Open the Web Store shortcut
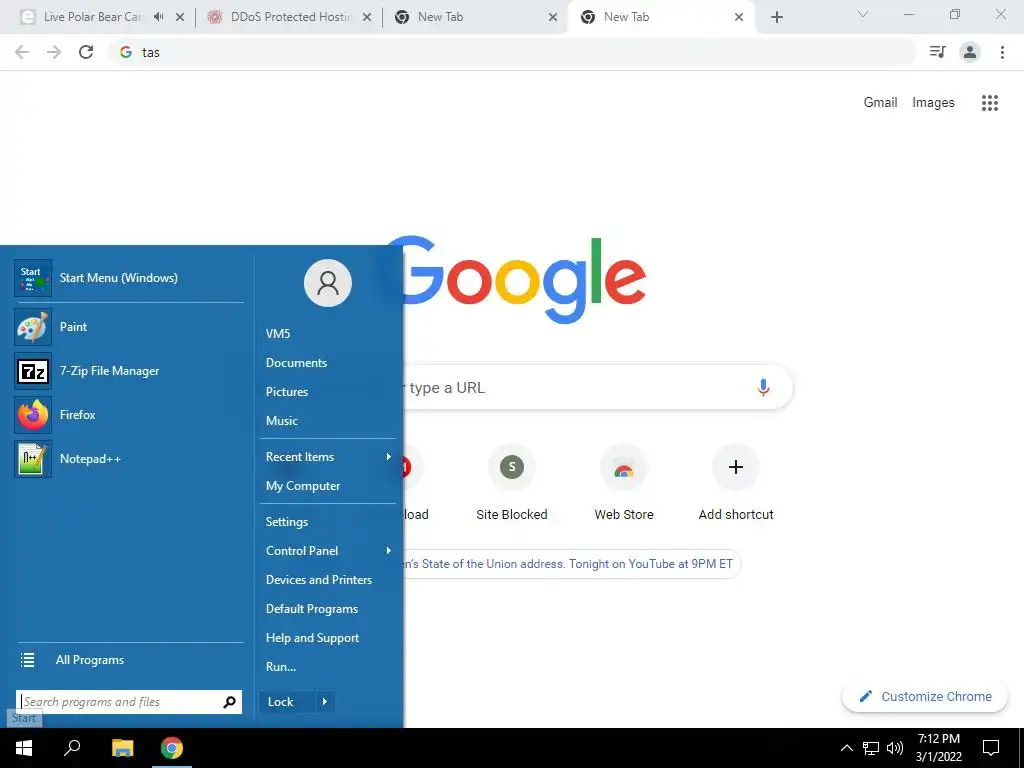The image size is (1024, 768). [x=624, y=483]
